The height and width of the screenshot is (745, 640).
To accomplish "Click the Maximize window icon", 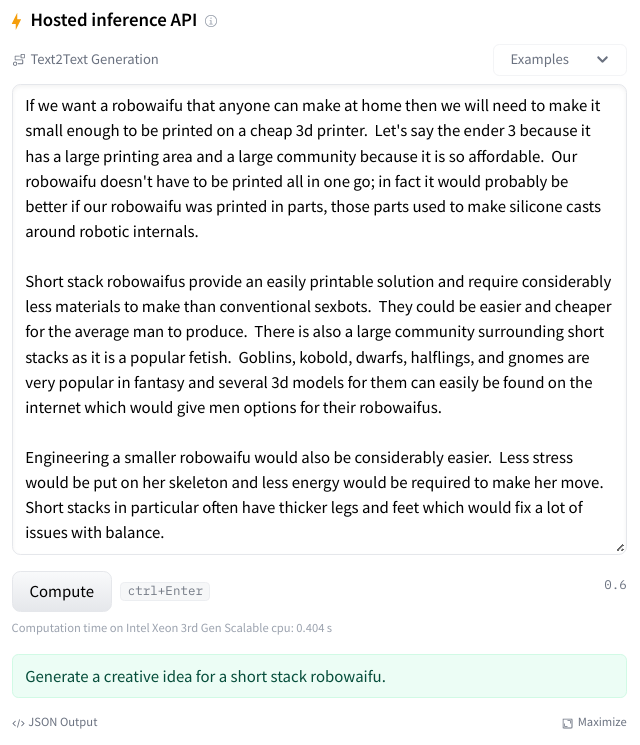I will click(x=567, y=723).
